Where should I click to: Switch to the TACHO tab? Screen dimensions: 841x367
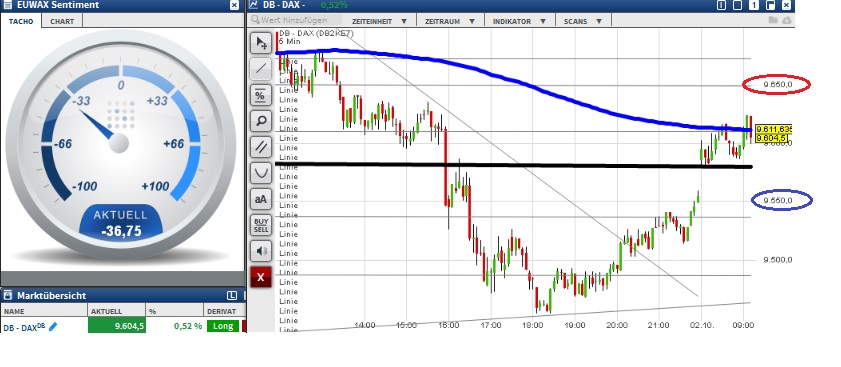click(x=21, y=21)
